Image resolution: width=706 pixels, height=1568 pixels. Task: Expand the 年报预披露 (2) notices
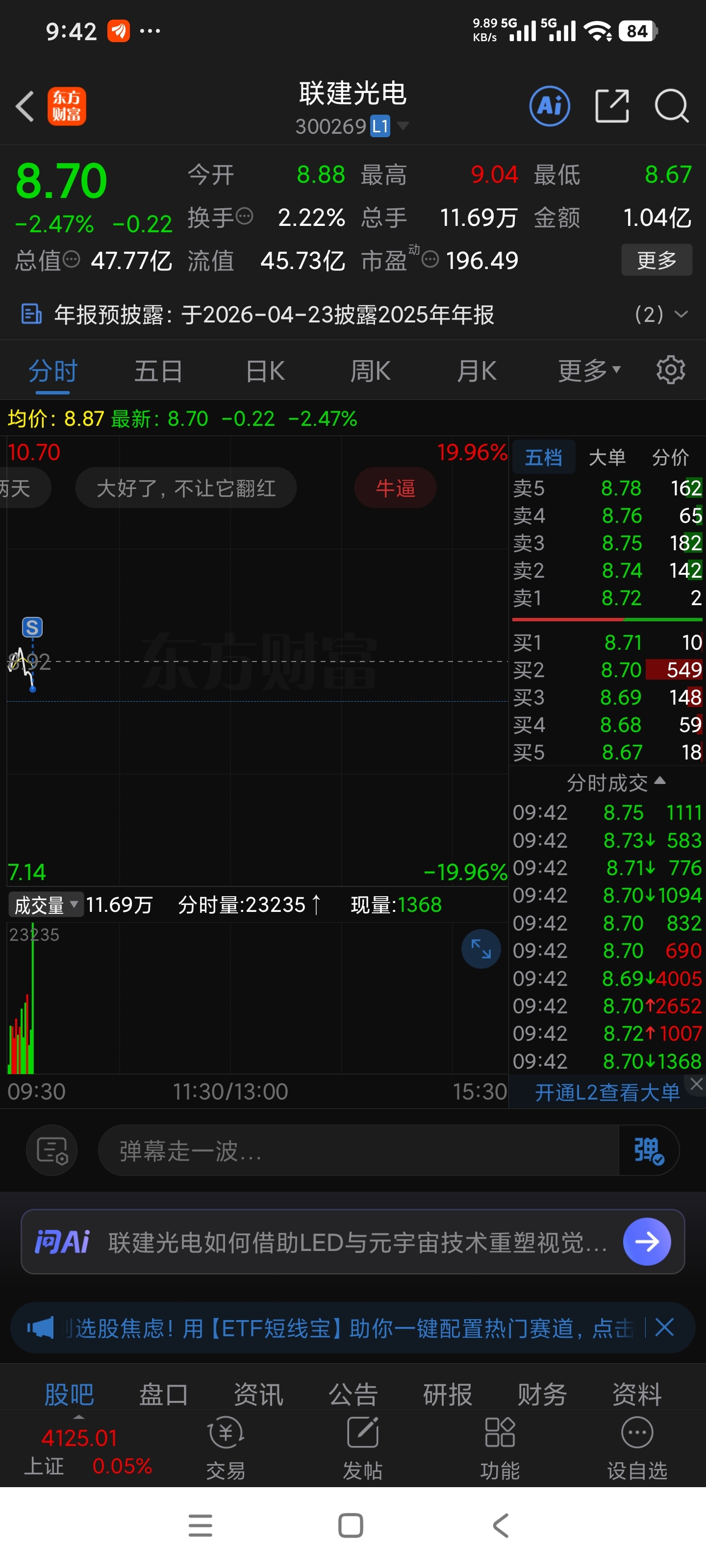click(661, 314)
